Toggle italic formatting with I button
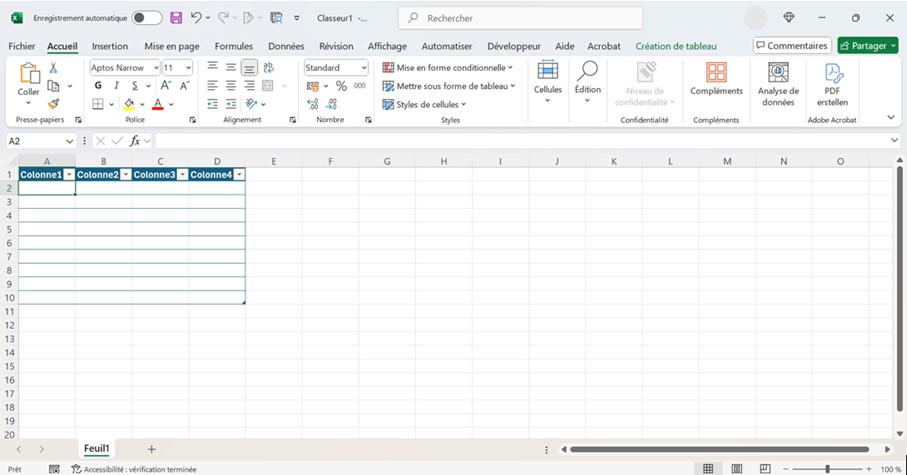The height and width of the screenshot is (475, 907). coord(116,86)
